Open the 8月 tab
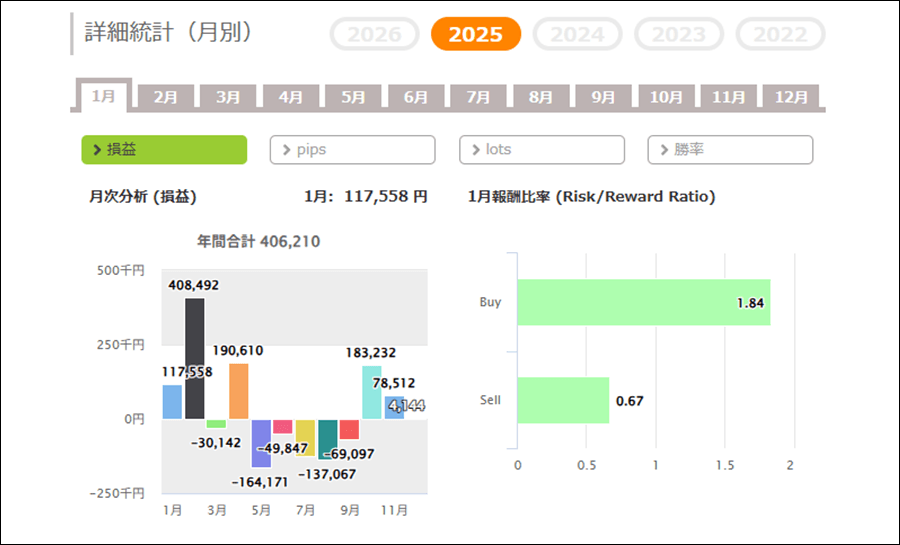Image resolution: width=900 pixels, height=545 pixels. click(541, 96)
